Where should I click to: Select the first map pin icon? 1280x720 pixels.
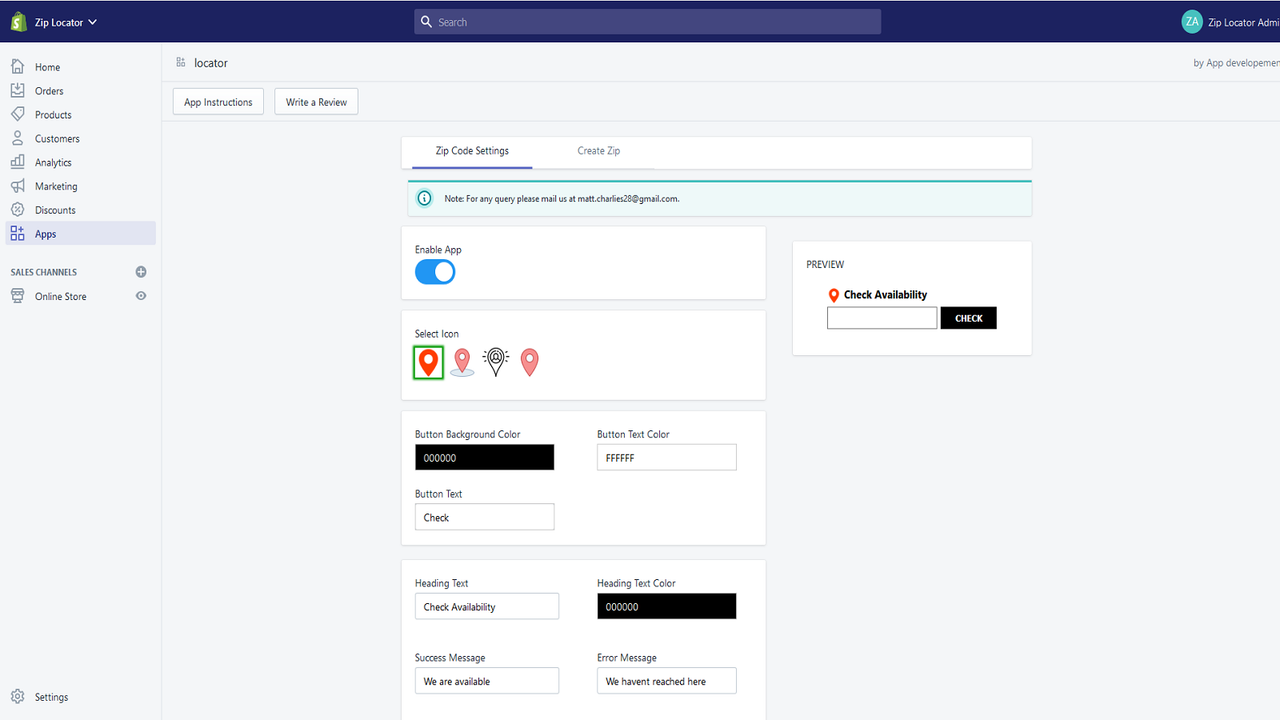click(x=428, y=362)
